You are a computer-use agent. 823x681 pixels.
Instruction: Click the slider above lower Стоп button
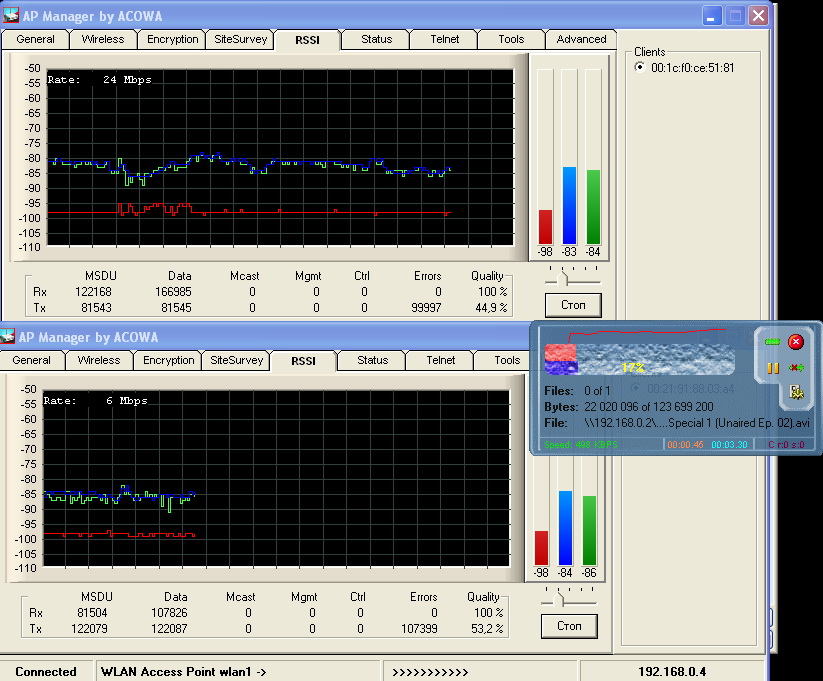[x=563, y=600]
